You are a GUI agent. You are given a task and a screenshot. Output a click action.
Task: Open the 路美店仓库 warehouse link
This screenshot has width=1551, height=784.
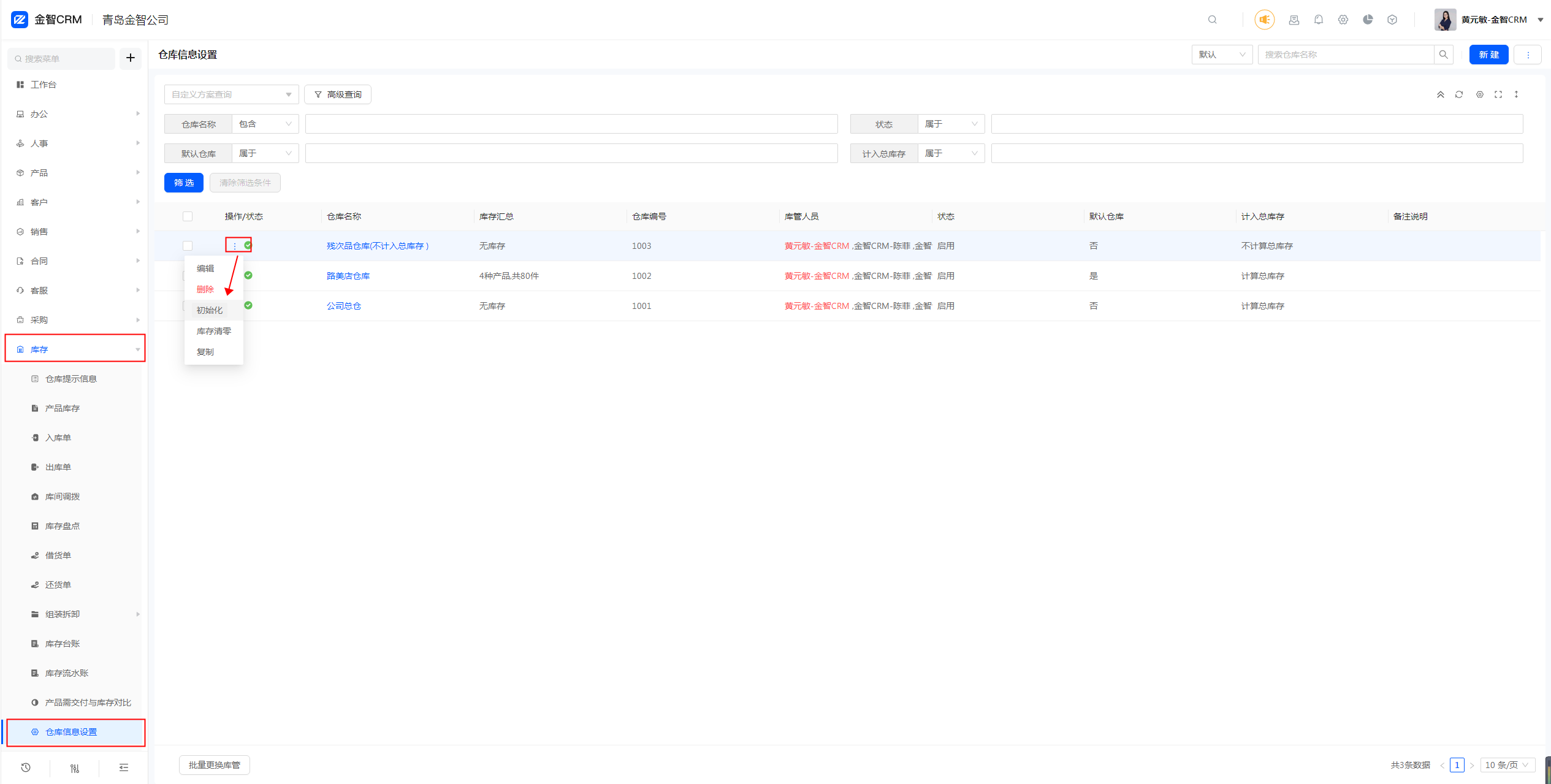pos(348,276)
